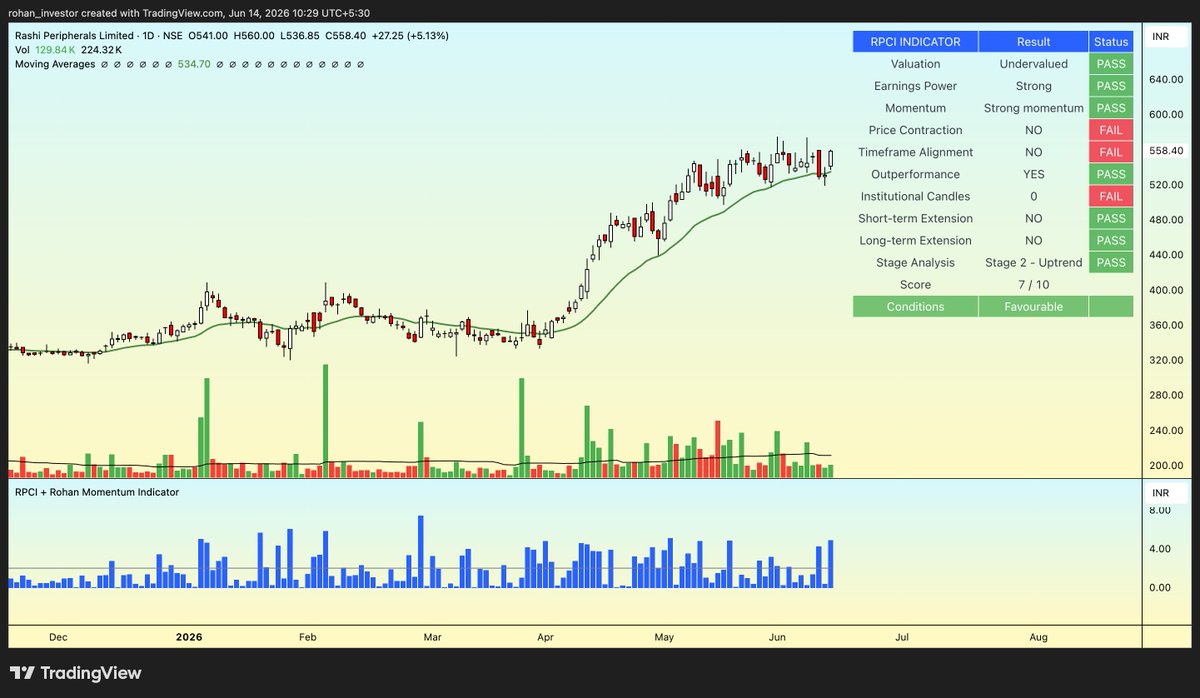This screenshot has width=1200, height=698.
Task: Select the RPCI + Rohan Momentum Indicator label
Action: click(97, 492)
